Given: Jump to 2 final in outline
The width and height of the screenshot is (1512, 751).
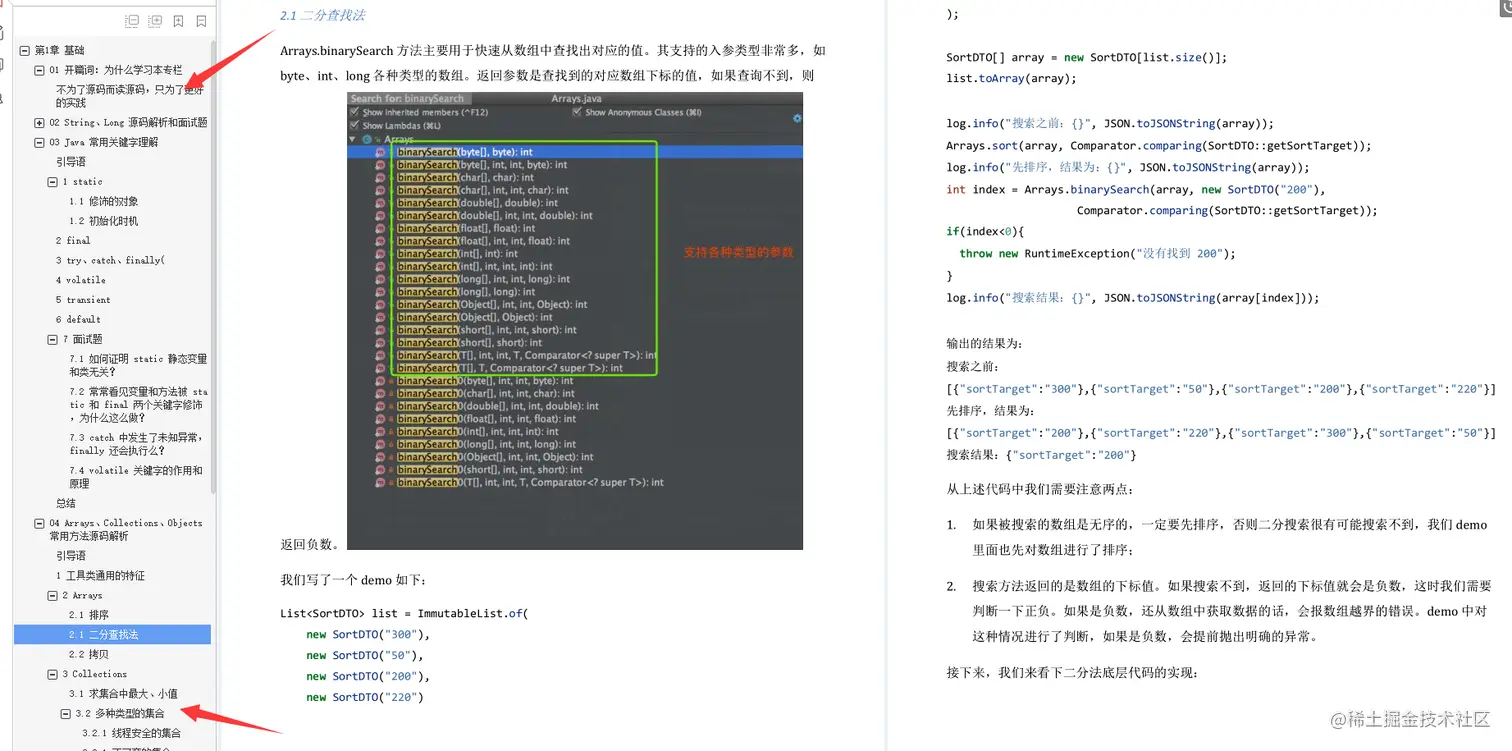Looking at the screenshot, I should 73,240.
